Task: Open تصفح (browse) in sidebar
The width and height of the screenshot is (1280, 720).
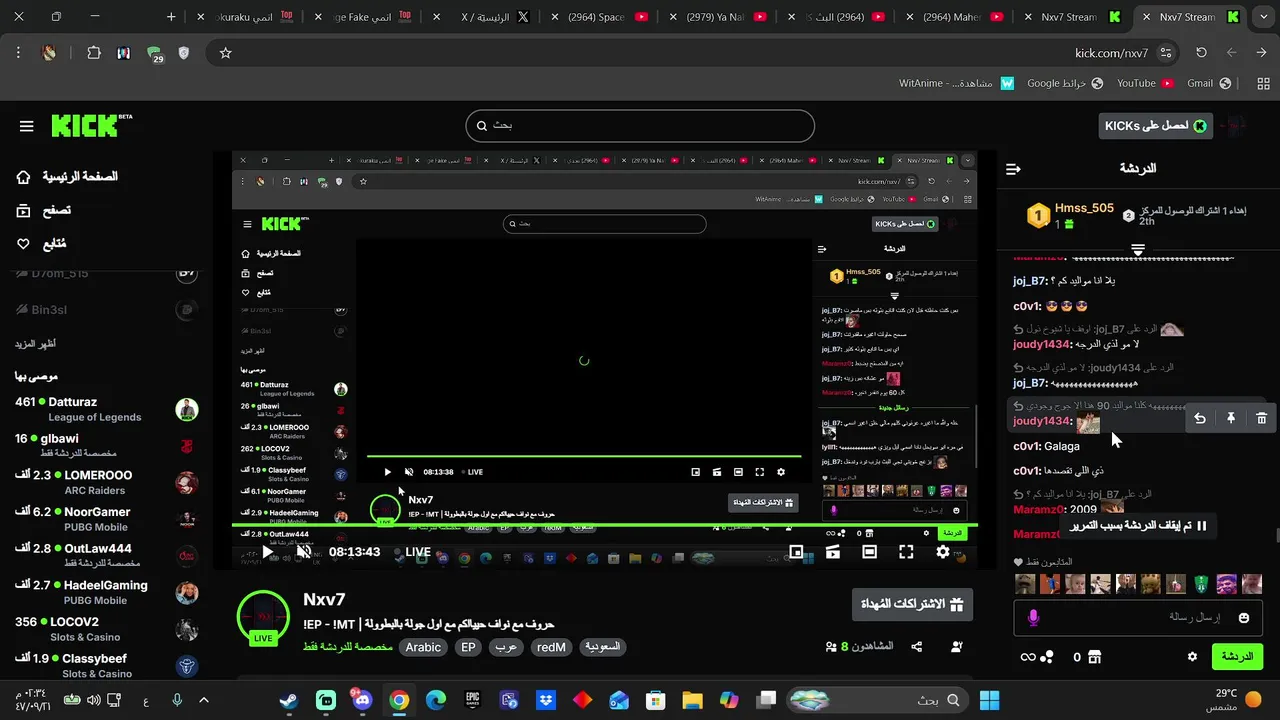Action: coord(44,210)
